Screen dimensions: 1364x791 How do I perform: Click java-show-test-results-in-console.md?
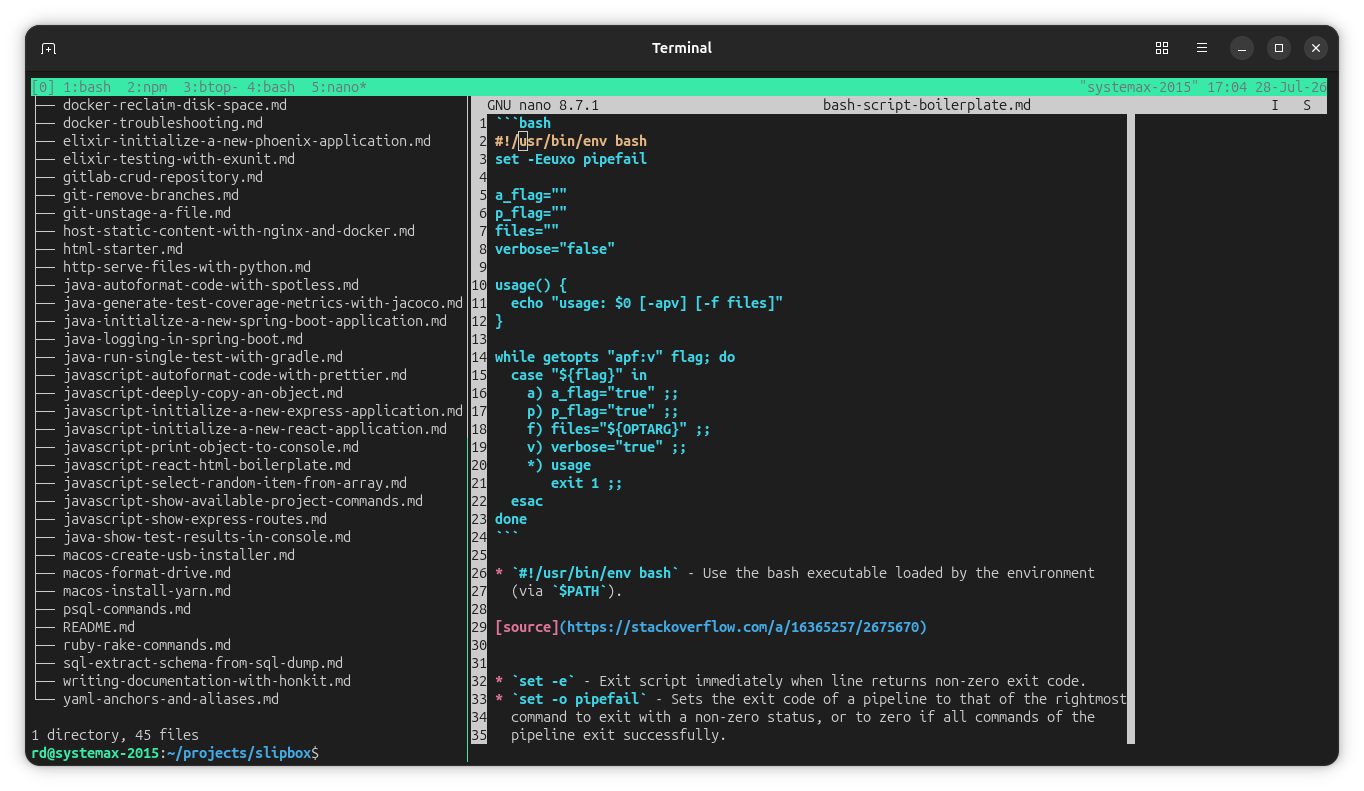pos(207,537)
